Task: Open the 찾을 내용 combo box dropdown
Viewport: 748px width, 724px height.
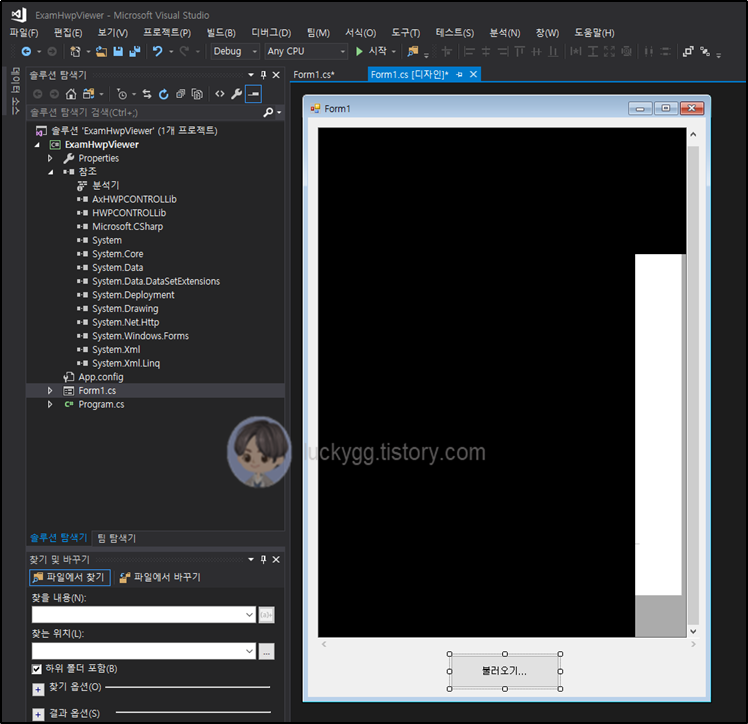Action: [x=249, y=615]
